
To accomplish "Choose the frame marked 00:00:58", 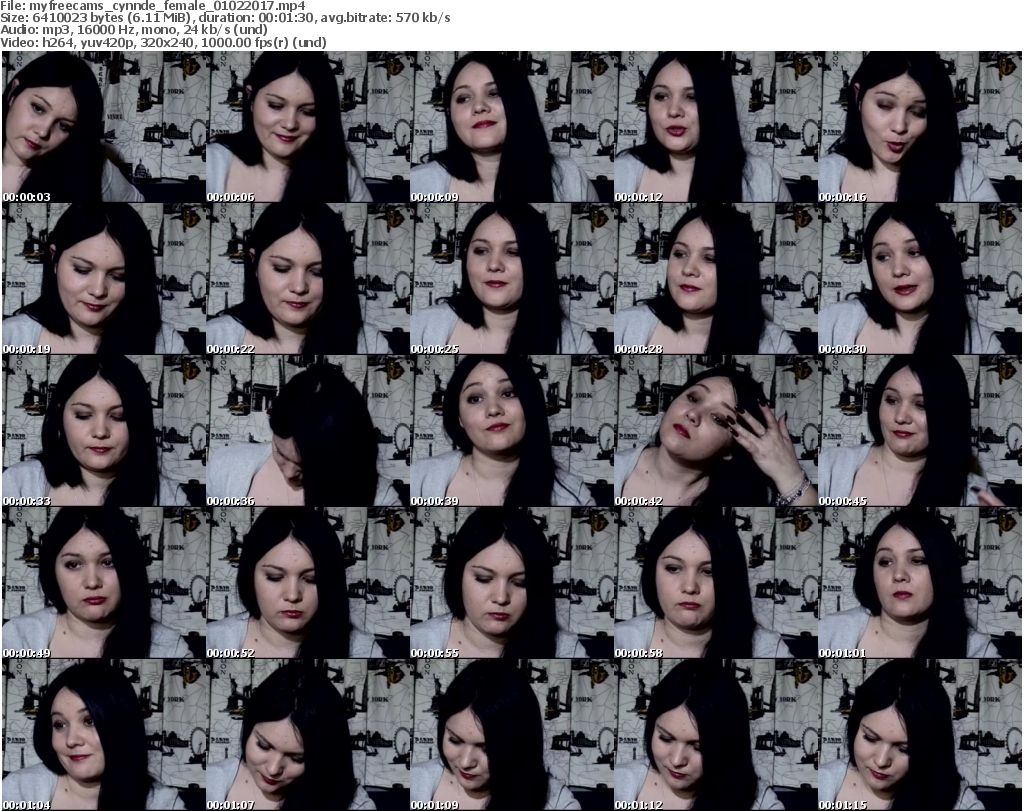I will 716,583.
